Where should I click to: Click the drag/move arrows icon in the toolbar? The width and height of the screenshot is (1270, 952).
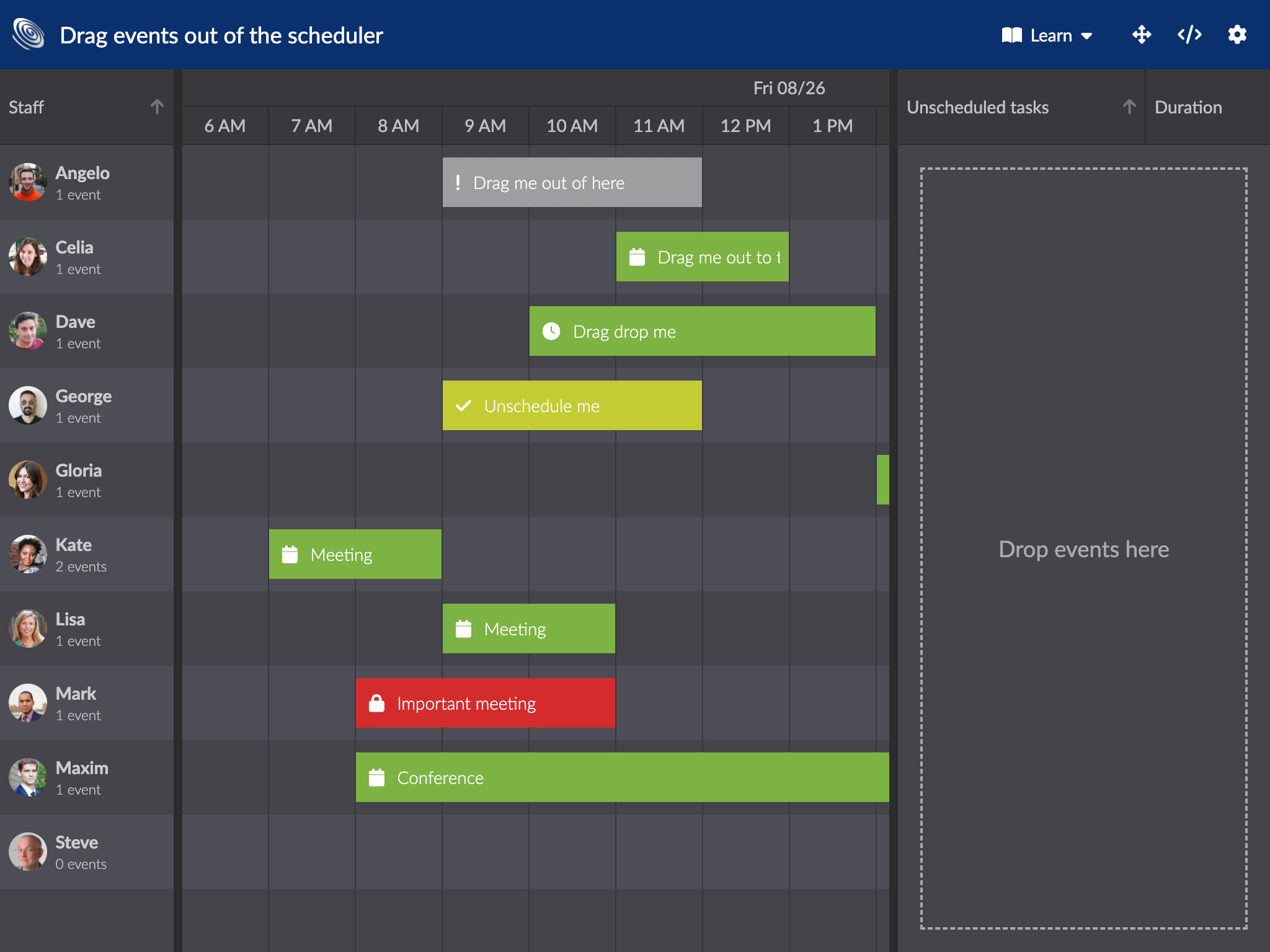[x=1141, y=35]
